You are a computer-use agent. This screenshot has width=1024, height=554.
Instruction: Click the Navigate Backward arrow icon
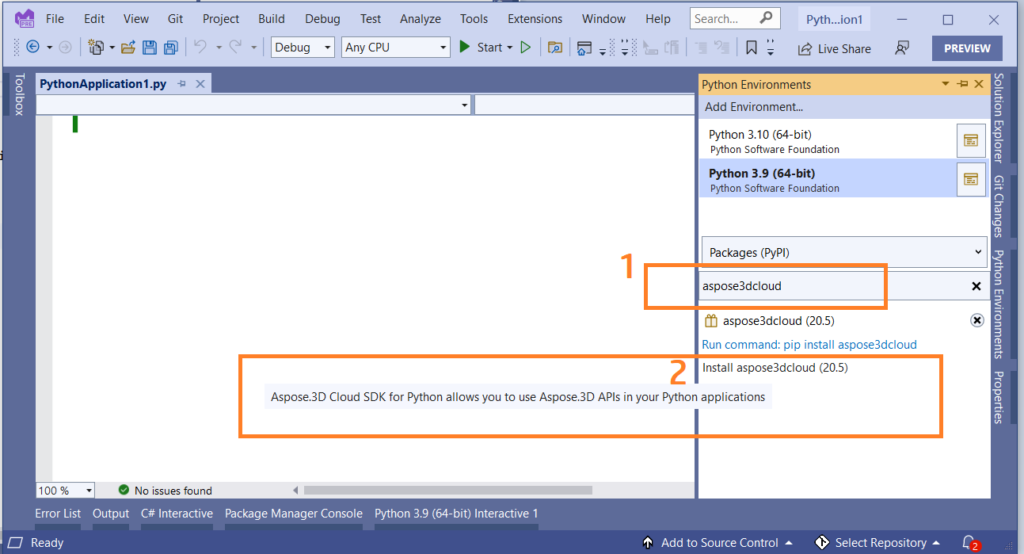pyautogui.click(x=33, y=47)
